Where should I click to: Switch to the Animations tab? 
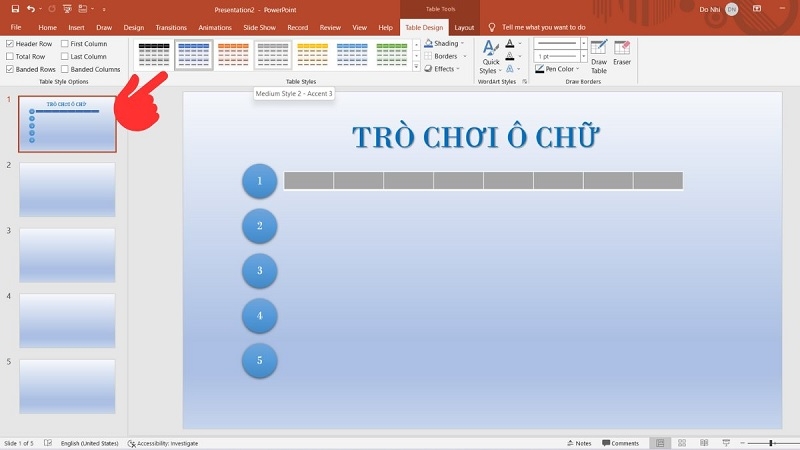click(x=215, y=27)
